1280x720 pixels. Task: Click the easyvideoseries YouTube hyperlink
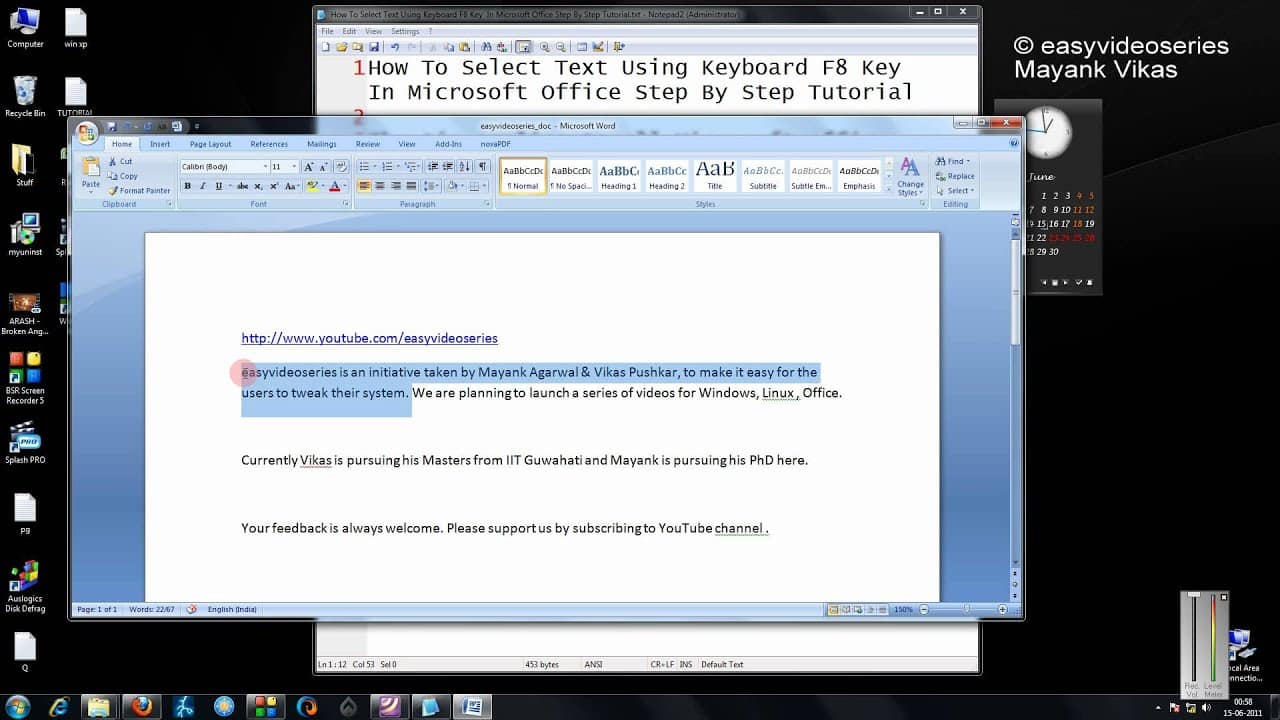(369, 338)
